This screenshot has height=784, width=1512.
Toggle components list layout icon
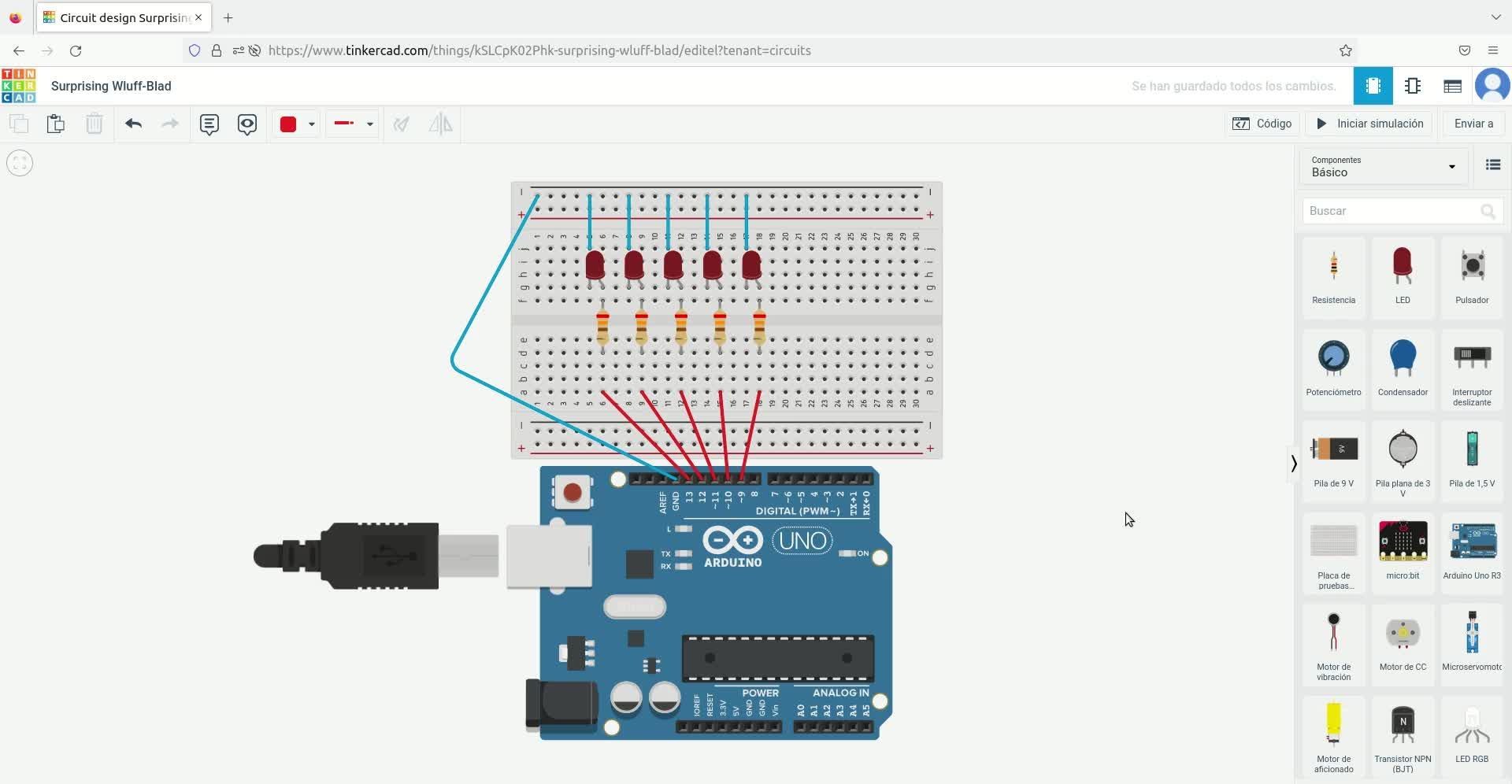1493,165
